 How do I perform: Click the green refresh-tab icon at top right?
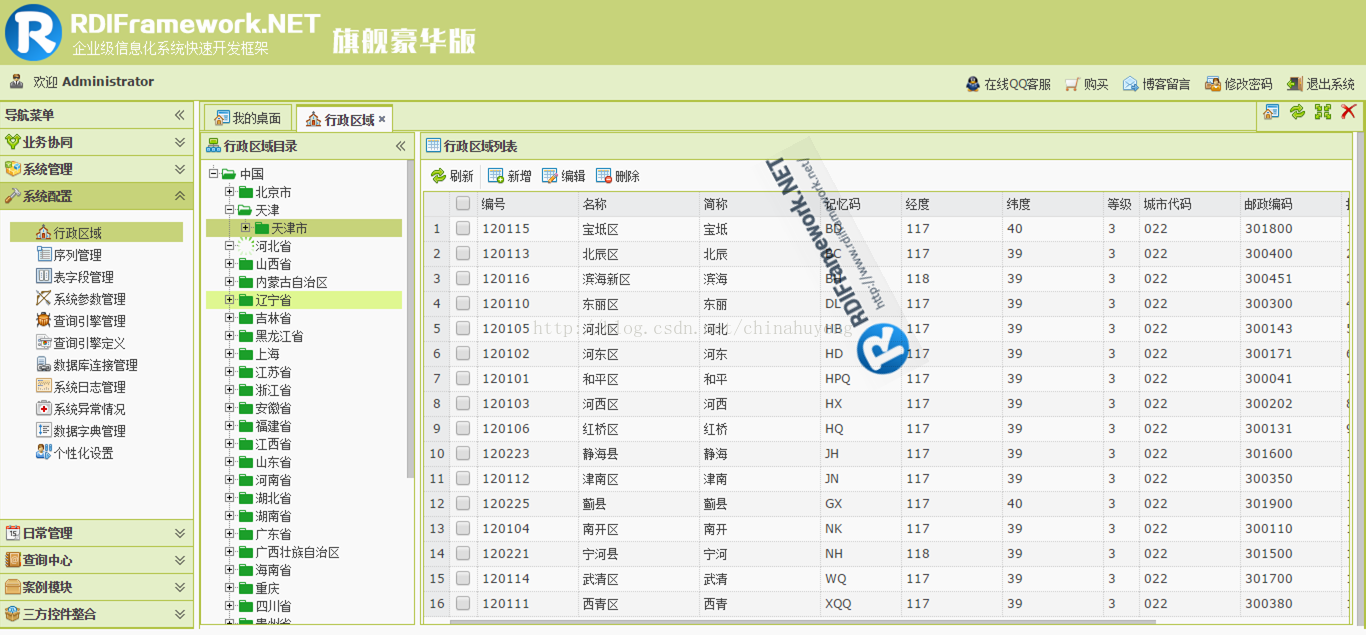coord(1297,112)
